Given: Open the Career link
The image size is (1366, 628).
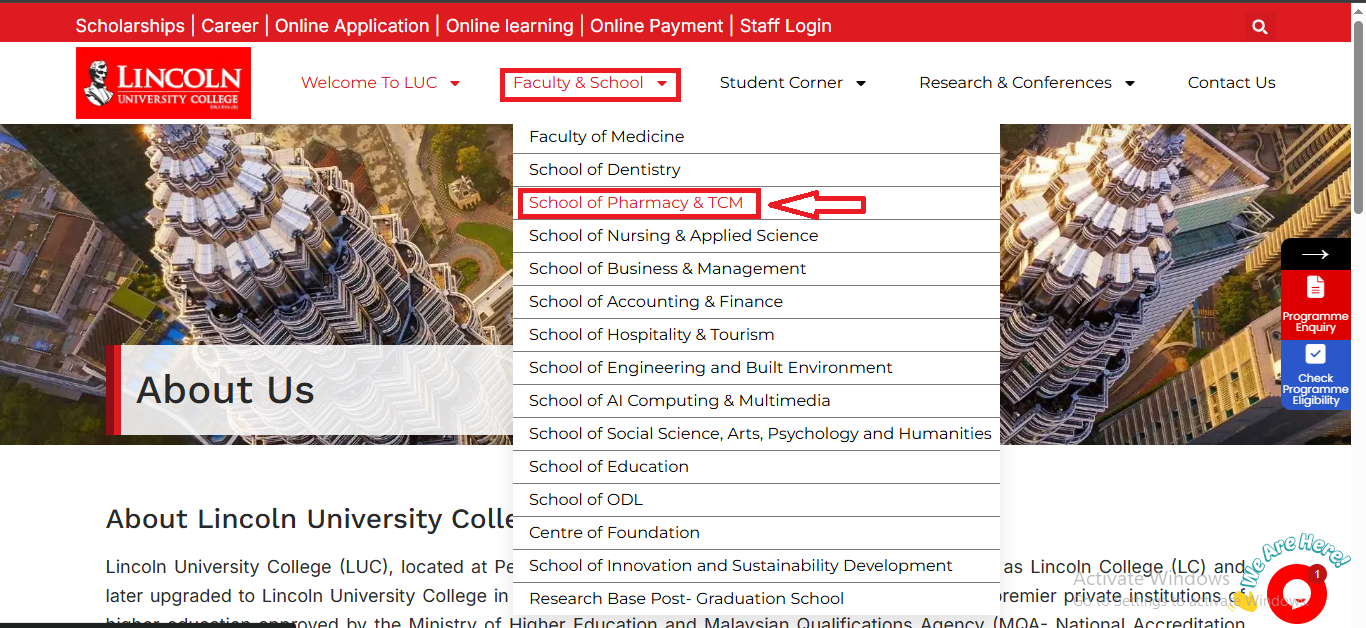Looking at the screenshot, I should pyautogui.click(x=230, y=26).
